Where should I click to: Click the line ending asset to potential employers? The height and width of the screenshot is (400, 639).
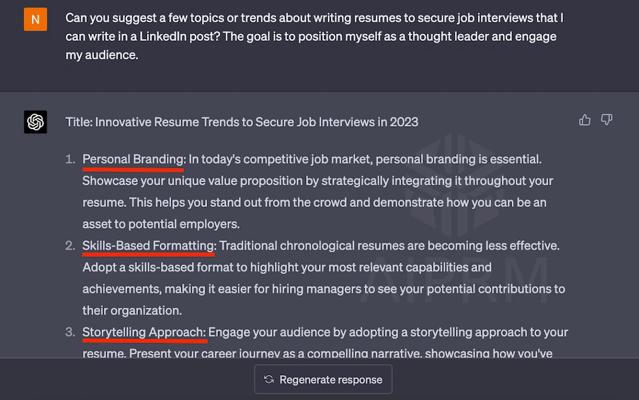[x=160, y=224]
